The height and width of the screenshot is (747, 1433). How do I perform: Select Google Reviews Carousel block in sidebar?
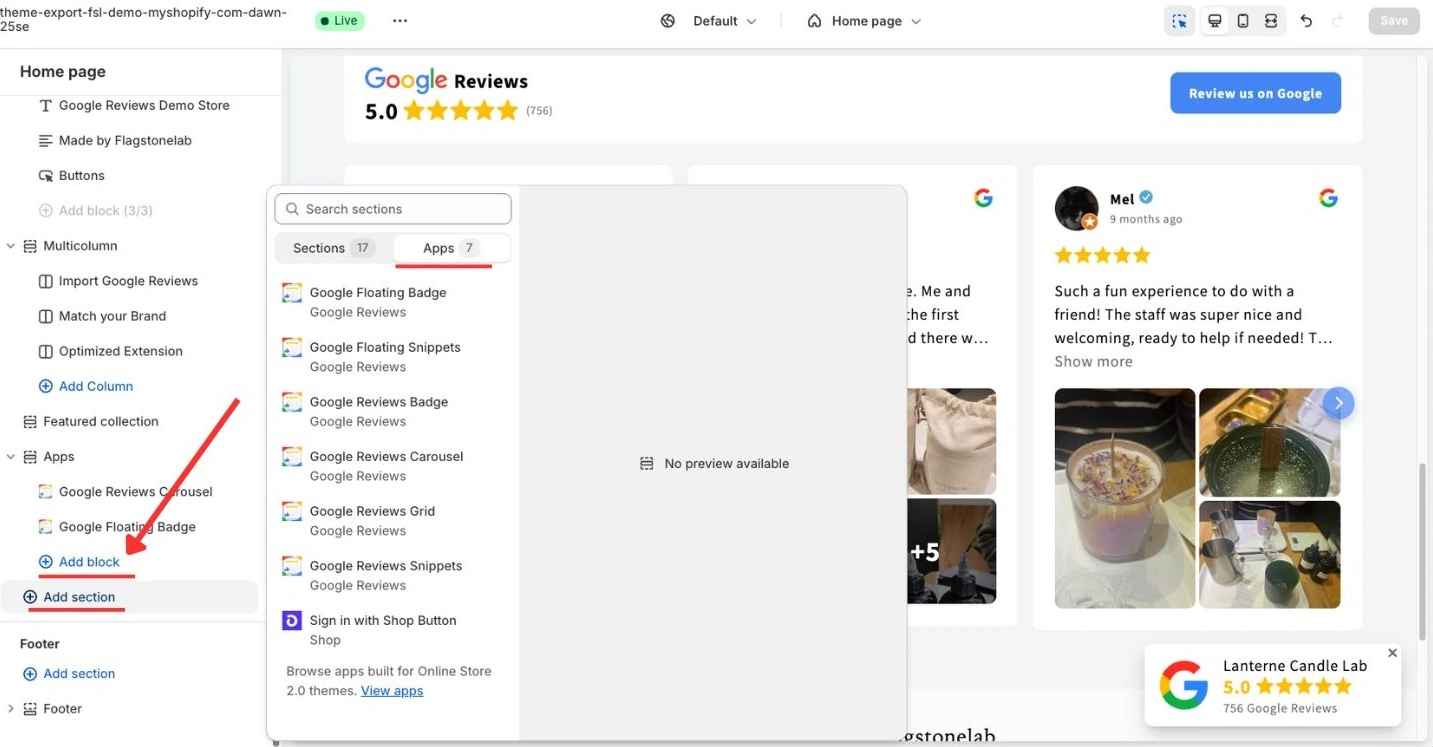(x=138, y=492)
